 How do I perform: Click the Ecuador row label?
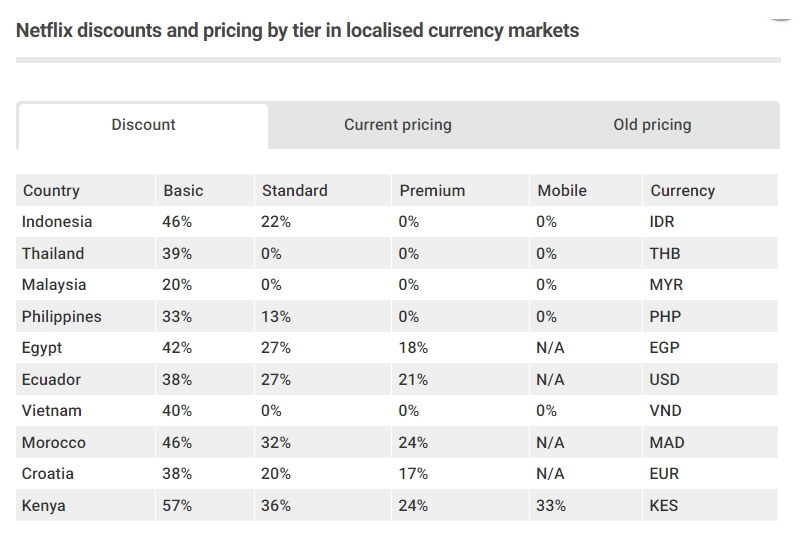point(51,380)
